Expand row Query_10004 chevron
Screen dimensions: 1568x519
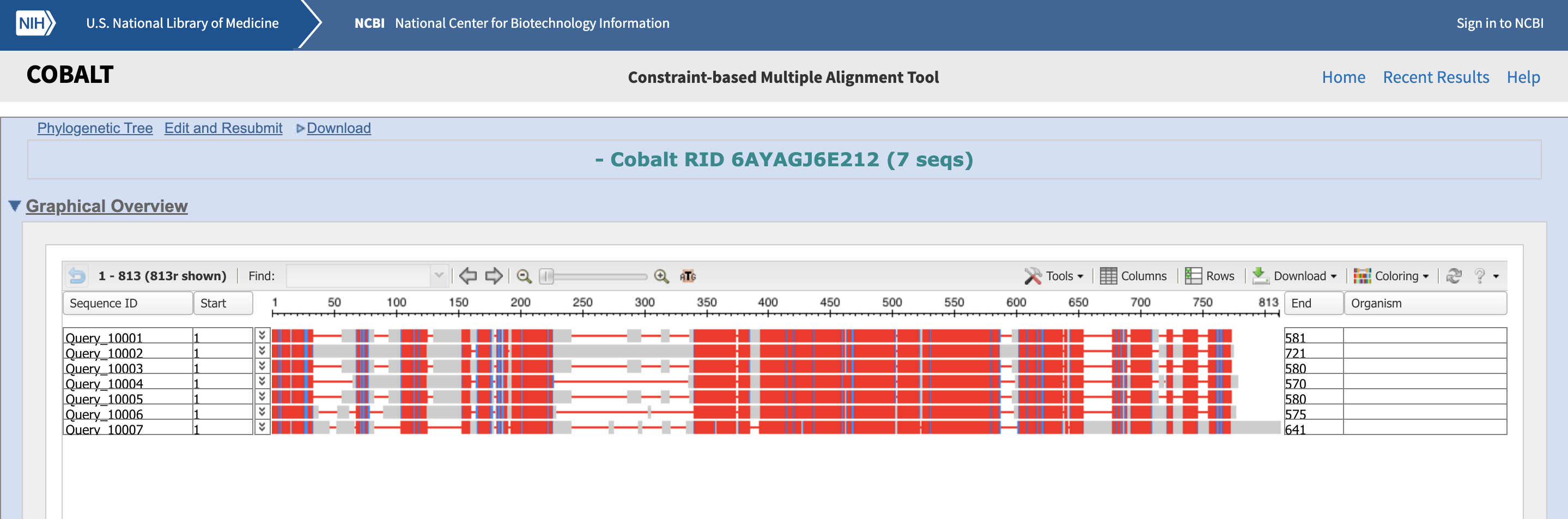pyautogui.click(x=262, y=381)
